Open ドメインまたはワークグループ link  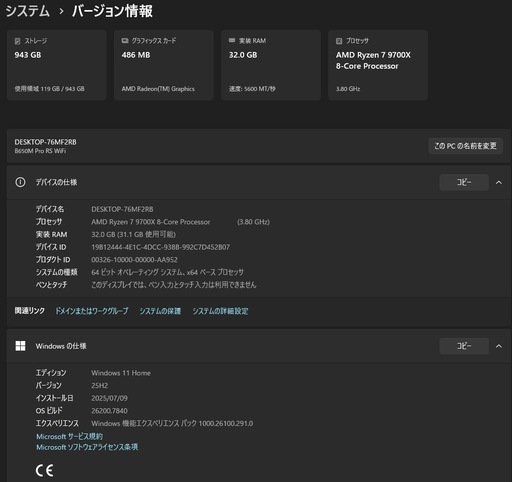(x=92, y=311)
